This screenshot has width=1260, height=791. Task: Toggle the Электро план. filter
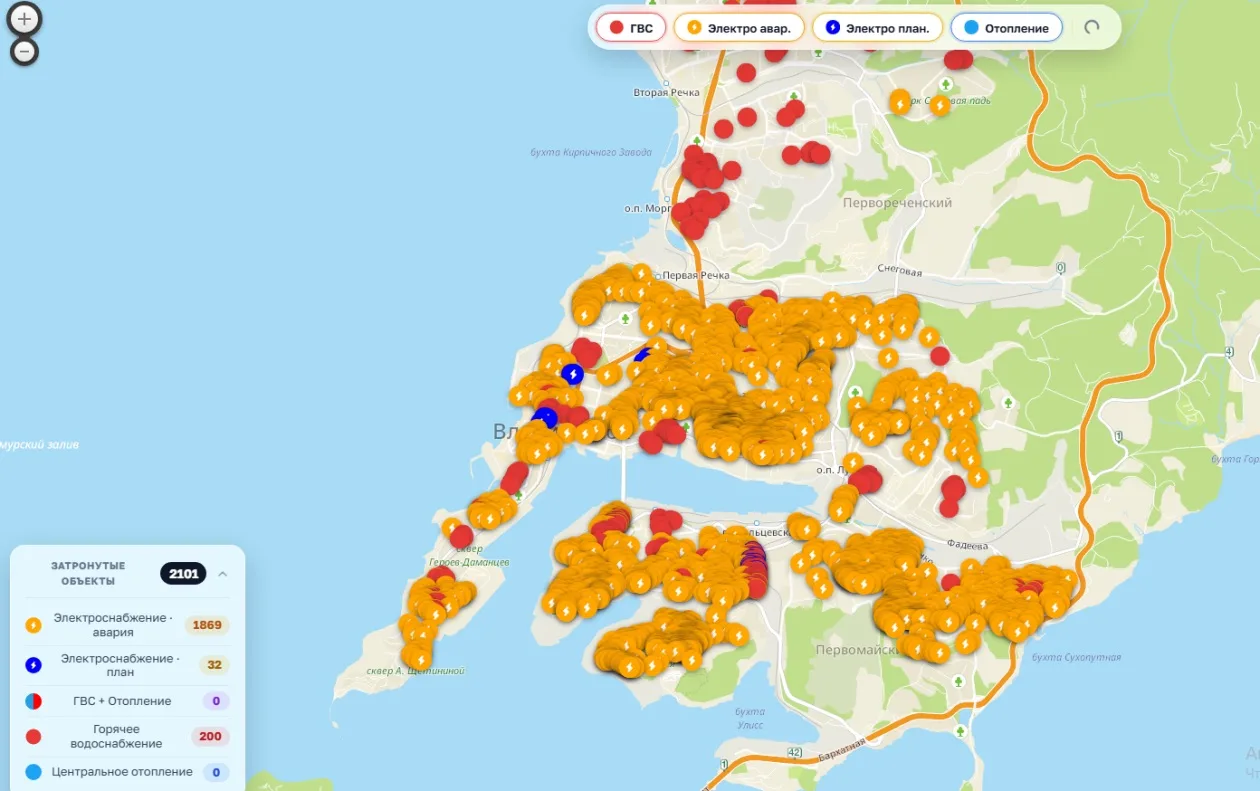coord(877,28)
